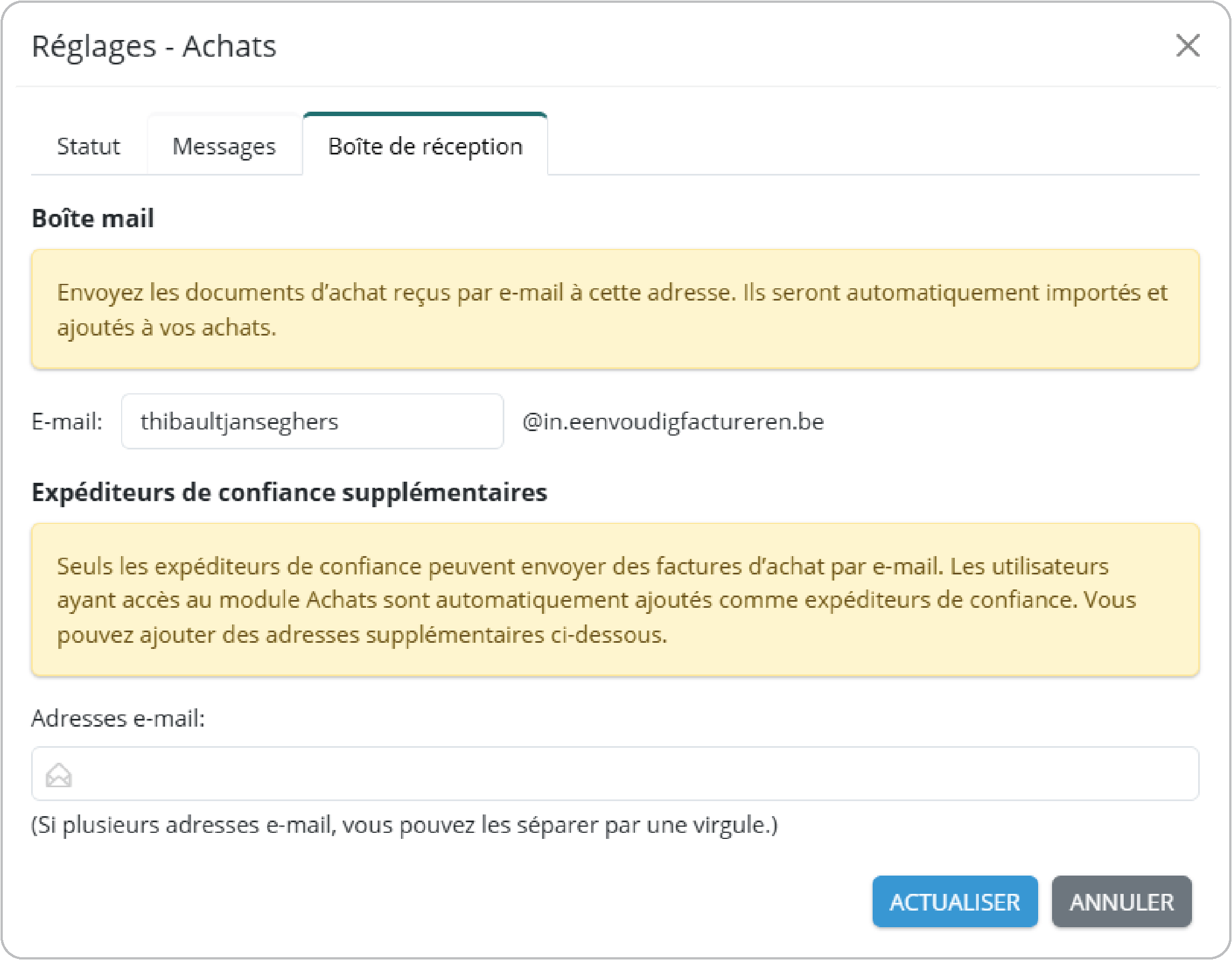The image size is (1232, 960).
Task: Click the comma separator hint text
Action: [x=404, y=824]
